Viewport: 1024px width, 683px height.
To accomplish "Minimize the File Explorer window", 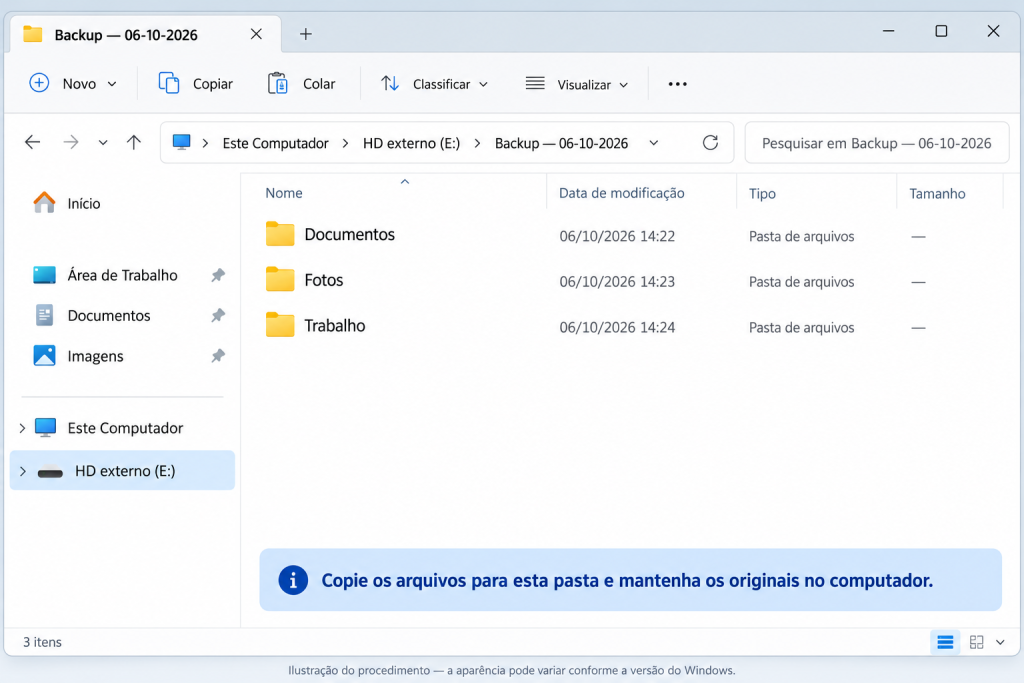I will pos(888,31).
